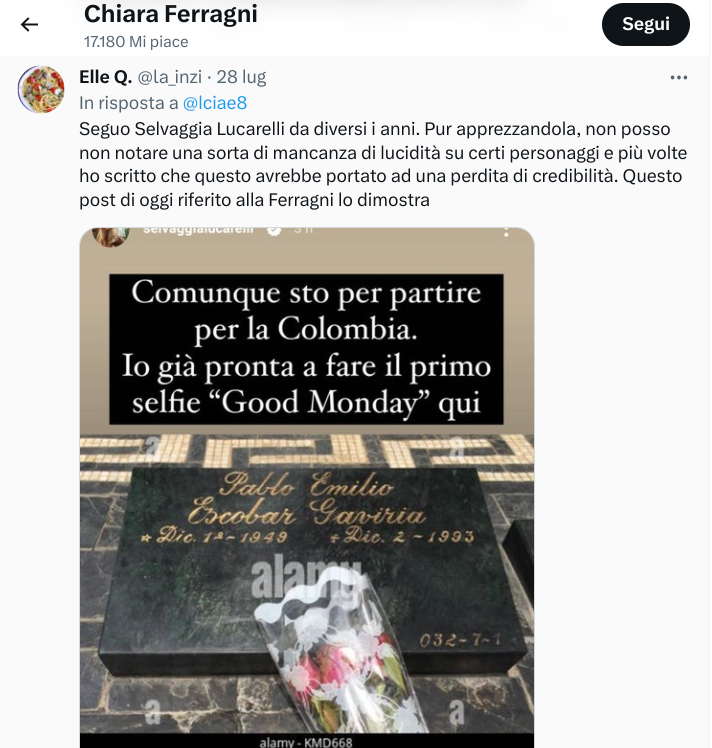Screen dimensions: 712x748
Task: Select the tweet text about Selvaggia Lucarelli
Action: (x=383, y=164)
